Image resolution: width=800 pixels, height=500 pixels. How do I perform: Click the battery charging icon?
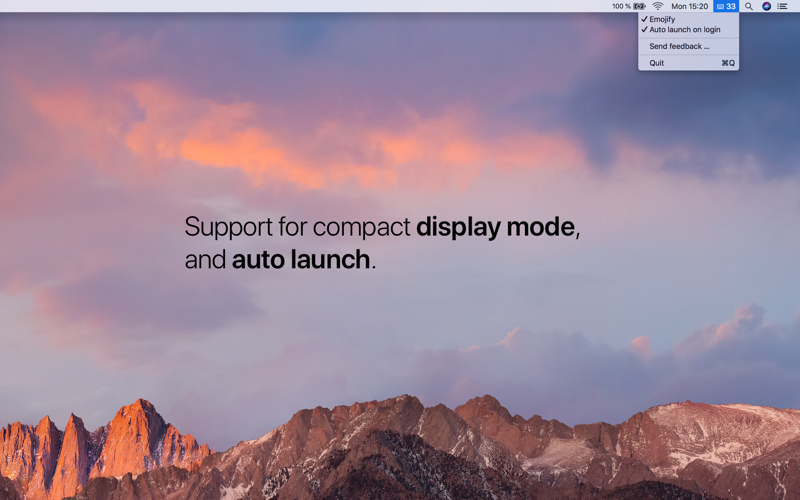click(639, 6)
